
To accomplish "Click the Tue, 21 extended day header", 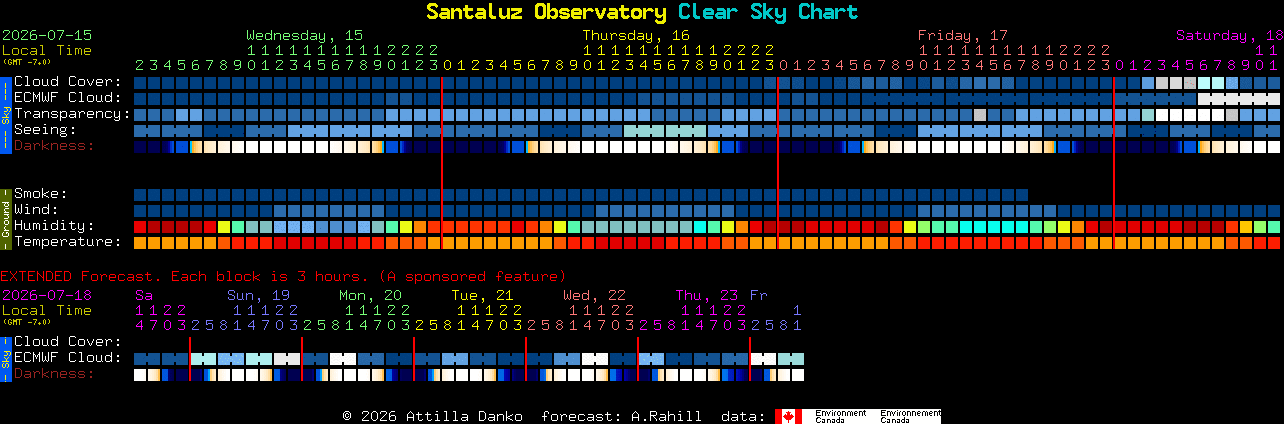I will (x=482, y=295).
